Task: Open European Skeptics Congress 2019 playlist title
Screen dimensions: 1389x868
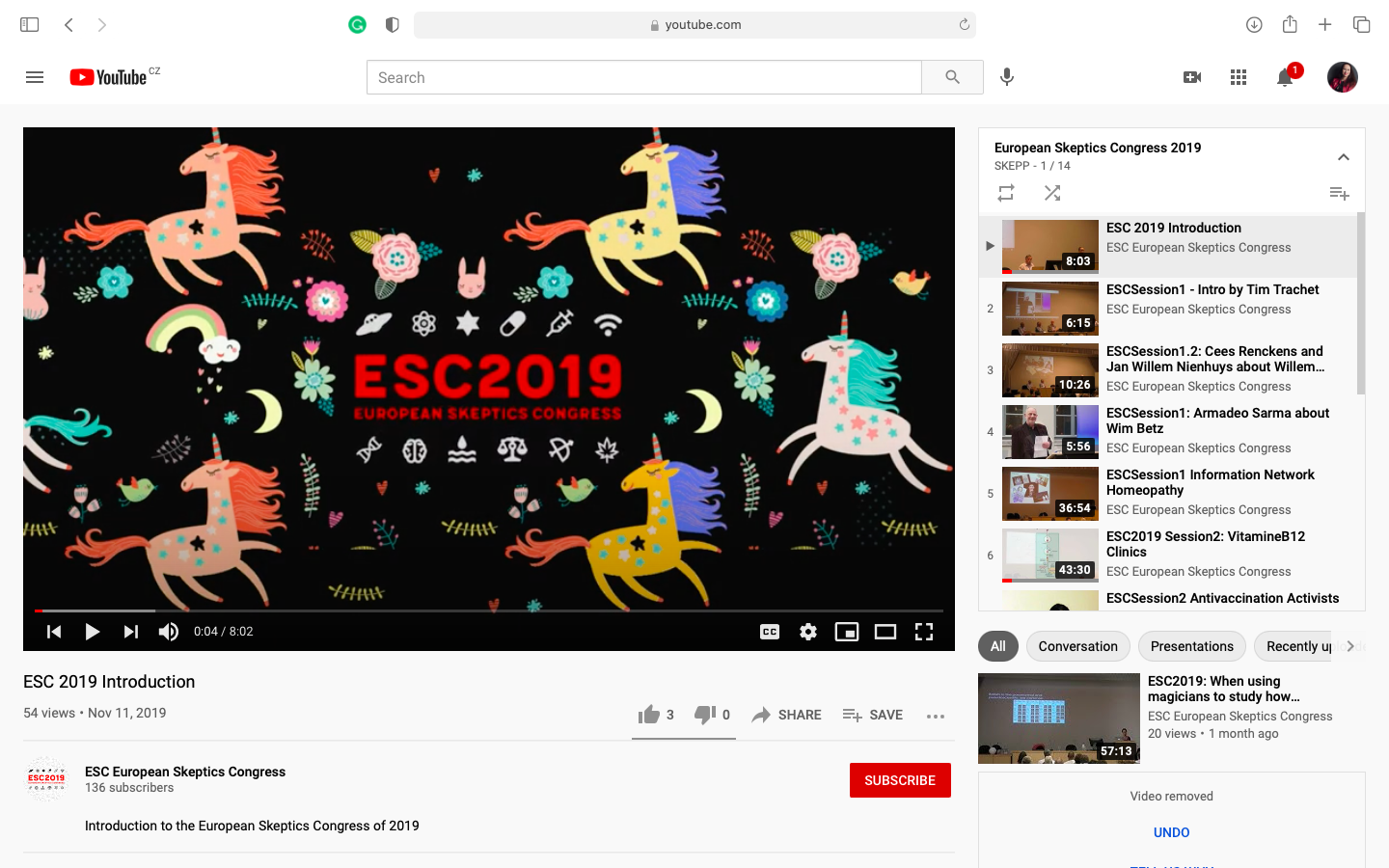Action: coord(1098,148)
